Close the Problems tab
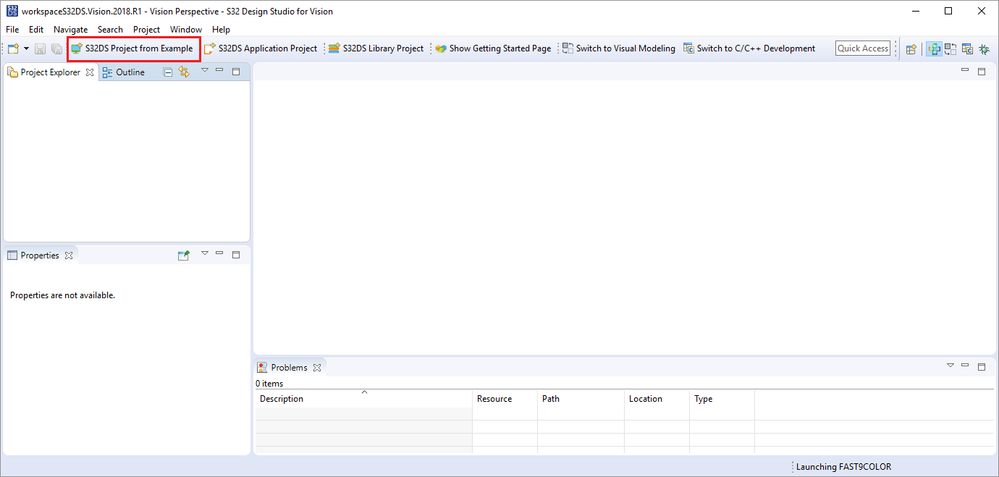Viewport: 999px width, 477px height. 317,367
